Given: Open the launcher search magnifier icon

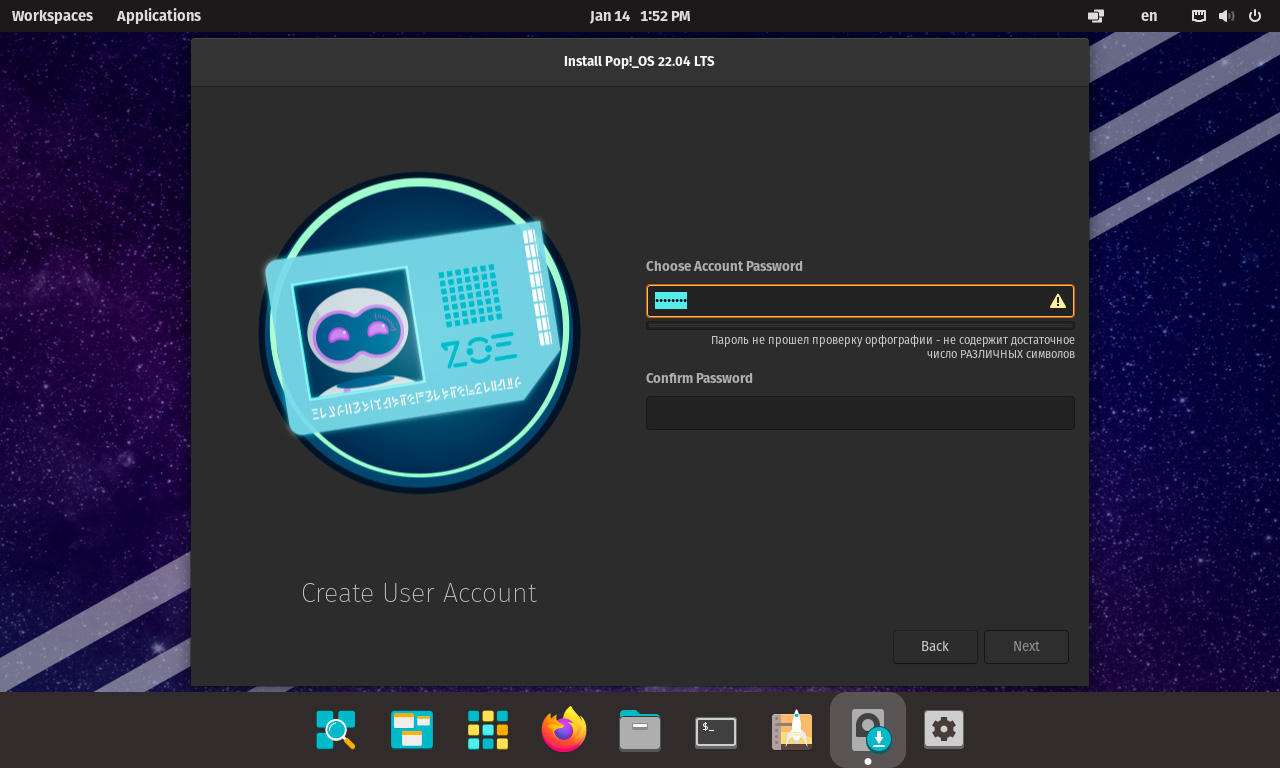Looking at the screenshot, I should coord(336,731).
